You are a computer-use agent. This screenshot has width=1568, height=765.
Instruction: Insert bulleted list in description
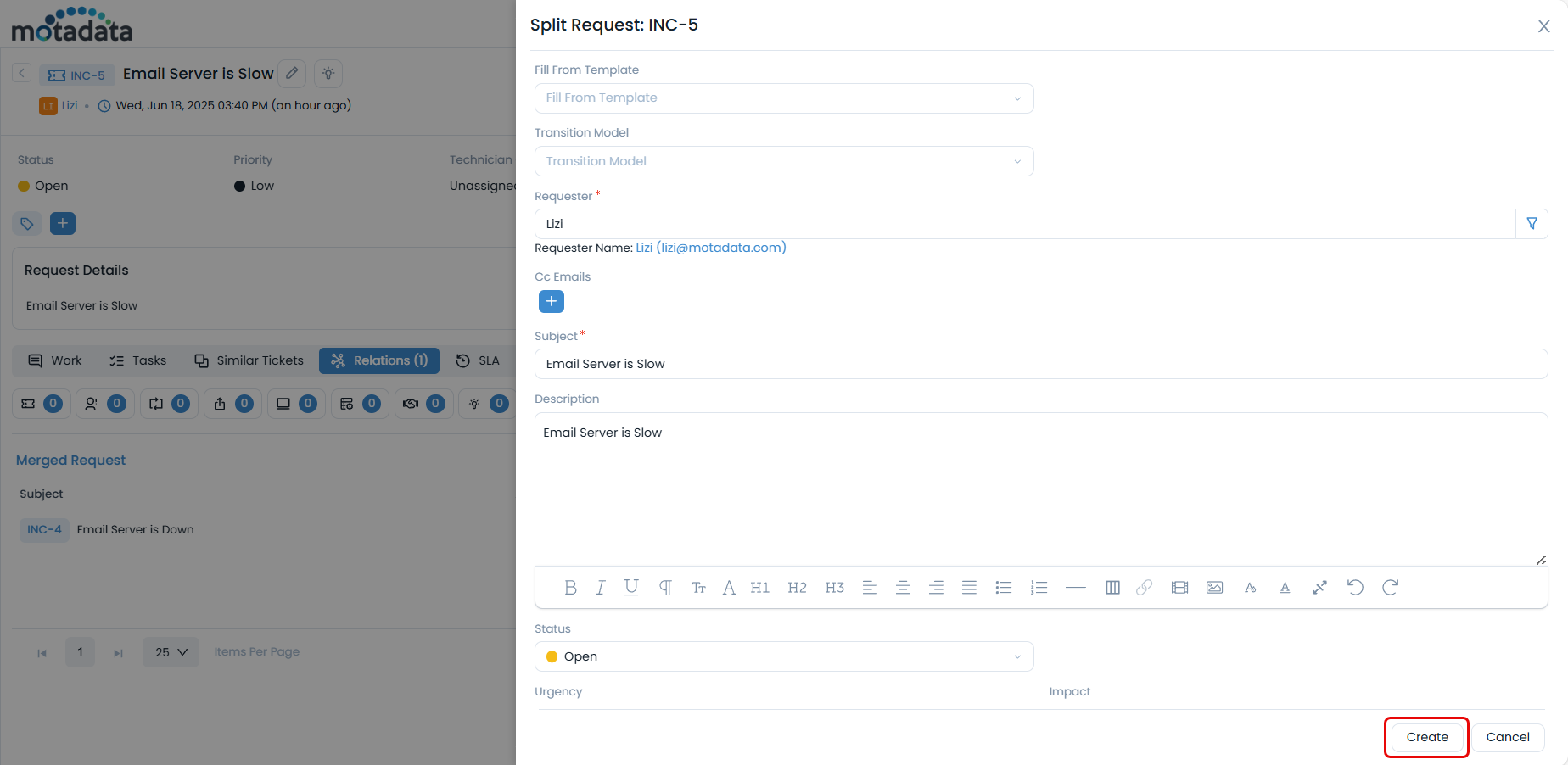(1003, 588)
